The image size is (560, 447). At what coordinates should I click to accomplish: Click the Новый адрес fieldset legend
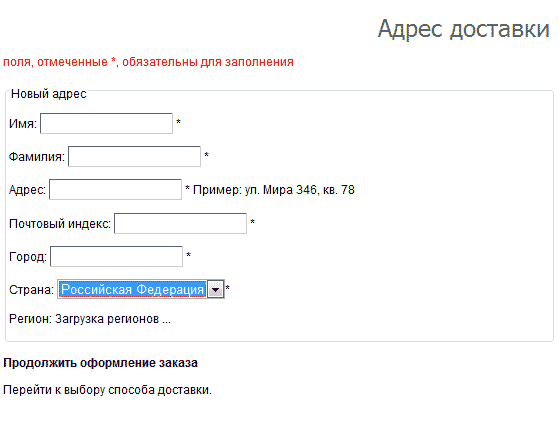click(x=49, y=94)
